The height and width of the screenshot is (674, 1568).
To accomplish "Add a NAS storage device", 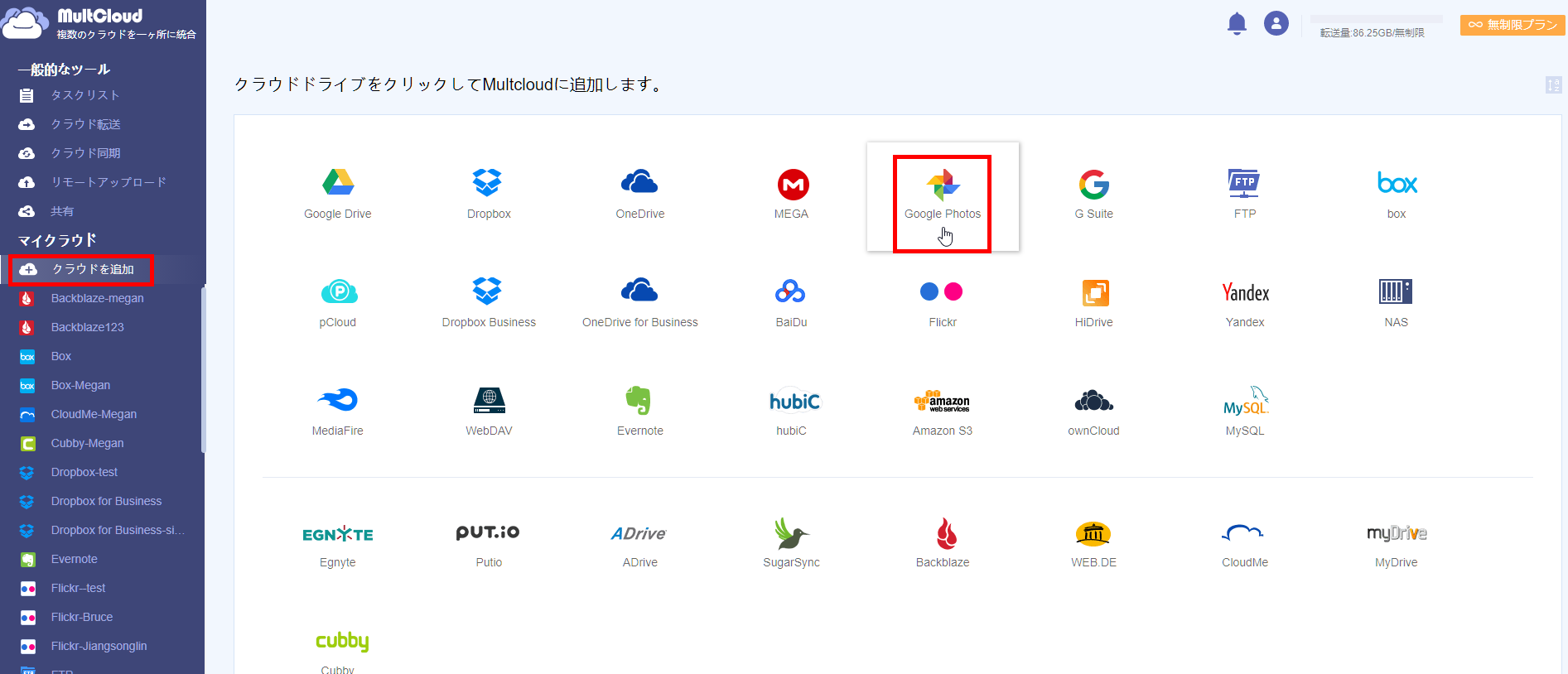I will click(x=1397, y=303).
